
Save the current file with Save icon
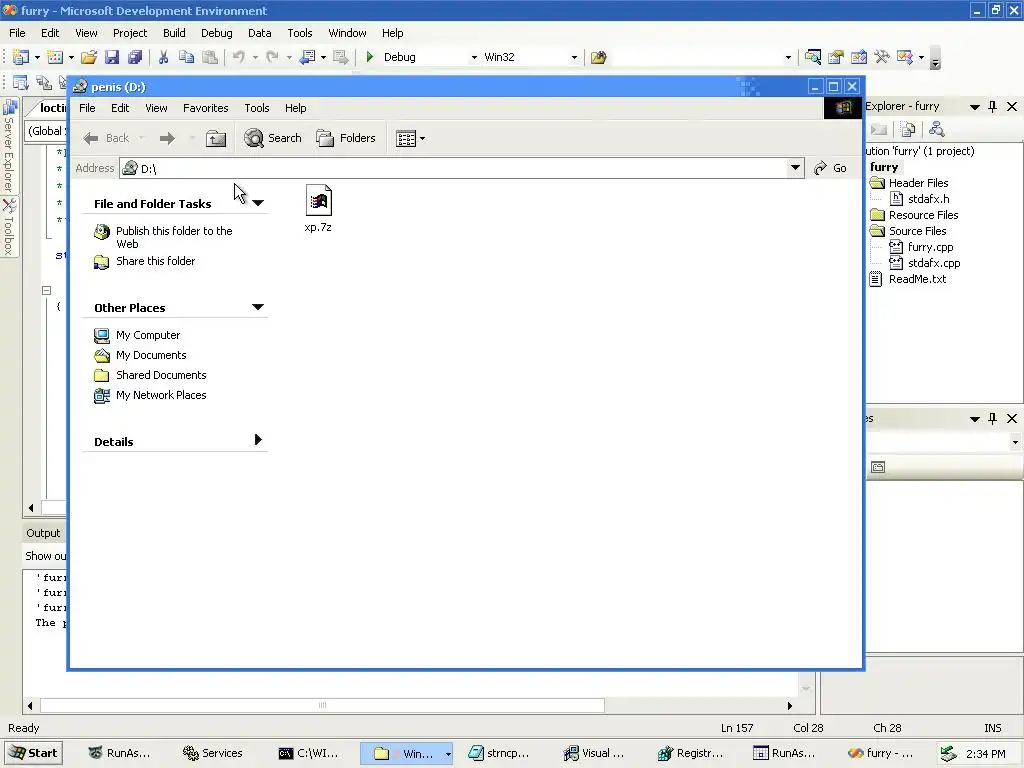click(112, 57)
